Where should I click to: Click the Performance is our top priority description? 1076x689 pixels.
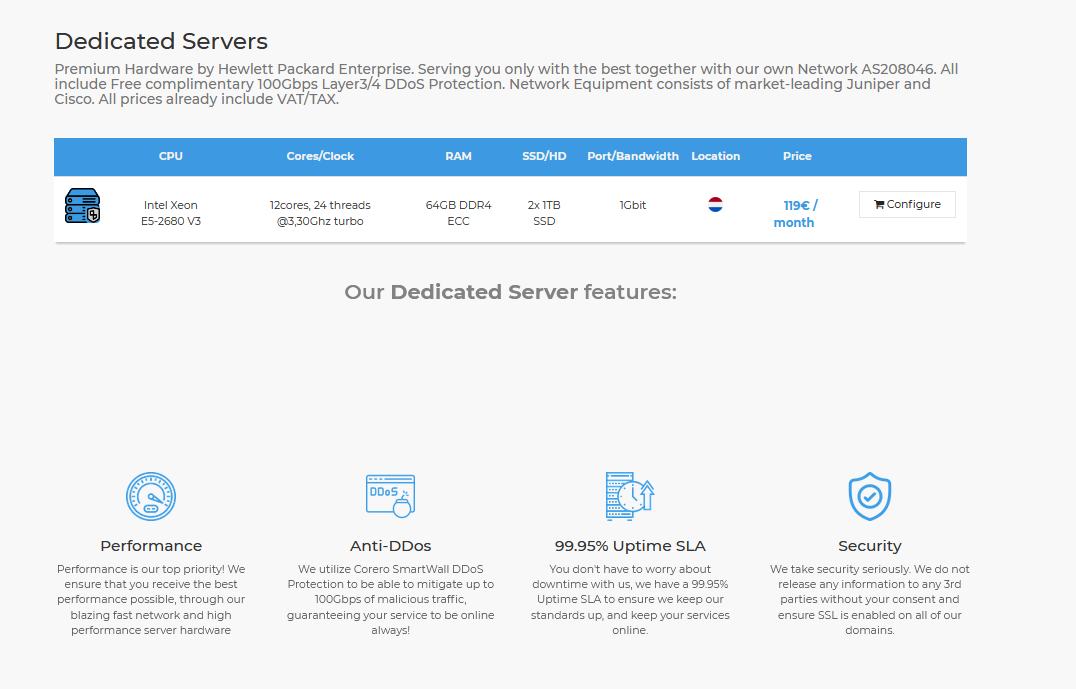(151, 600)
